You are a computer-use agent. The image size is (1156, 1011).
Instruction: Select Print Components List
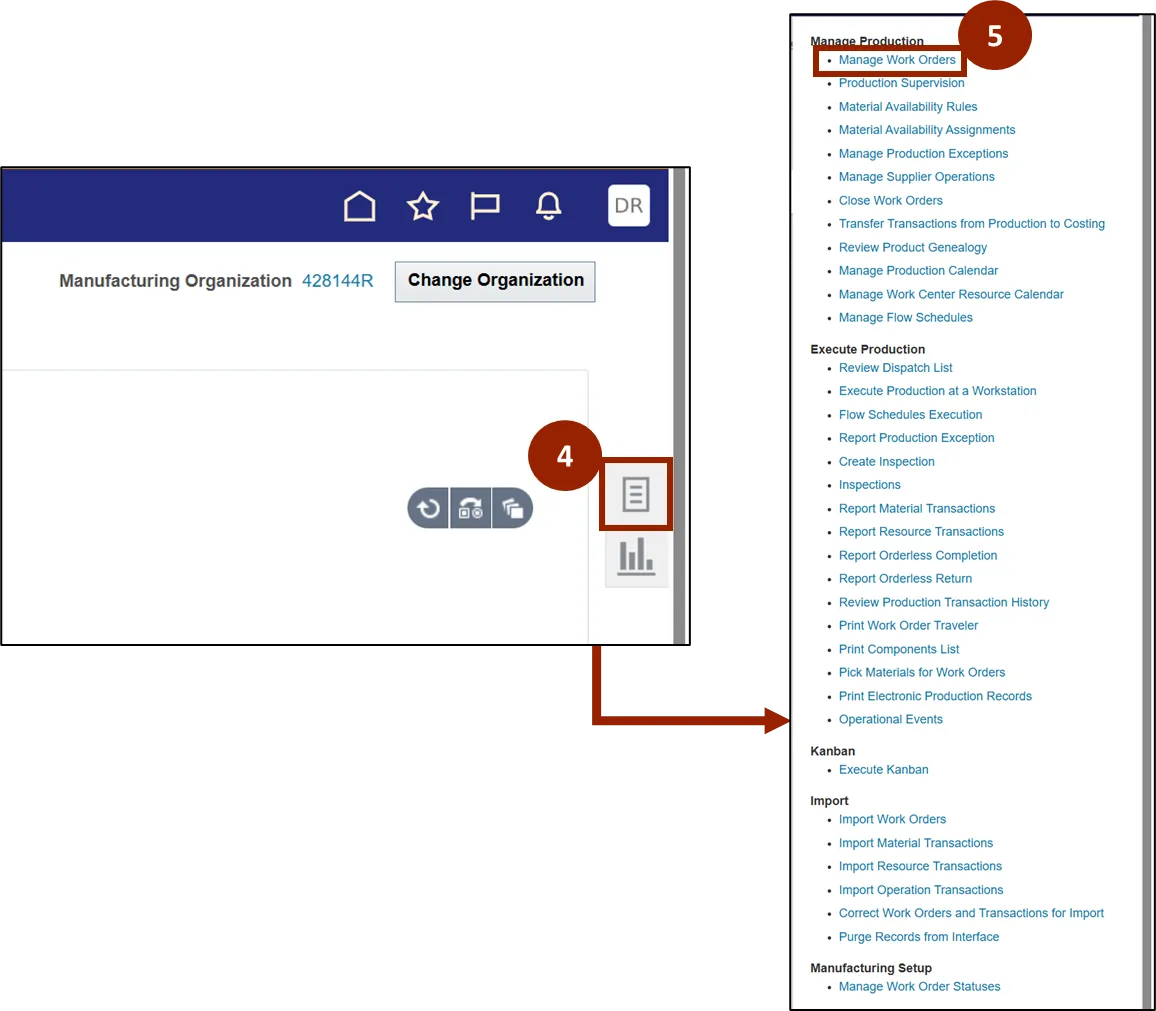click(x=899, y=649)
